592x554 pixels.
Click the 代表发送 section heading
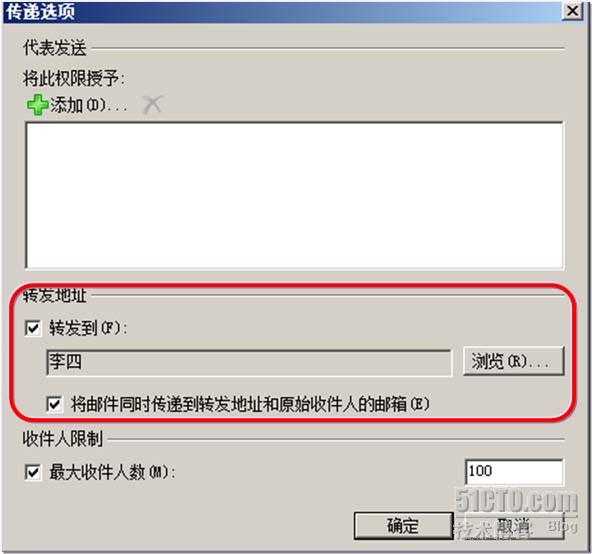pos(55,48)
